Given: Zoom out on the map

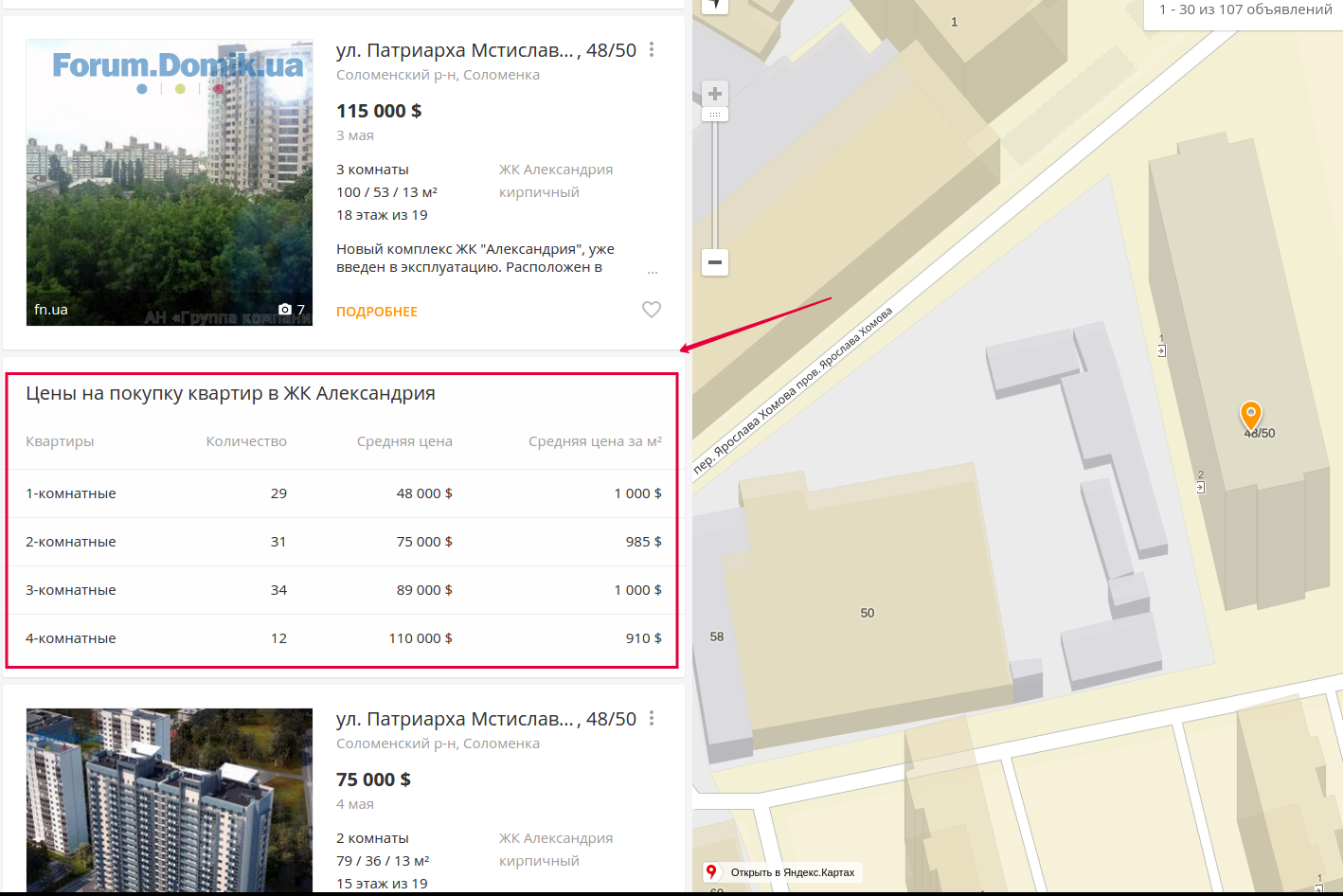Looking at the screenshot, I should point(715,262).
